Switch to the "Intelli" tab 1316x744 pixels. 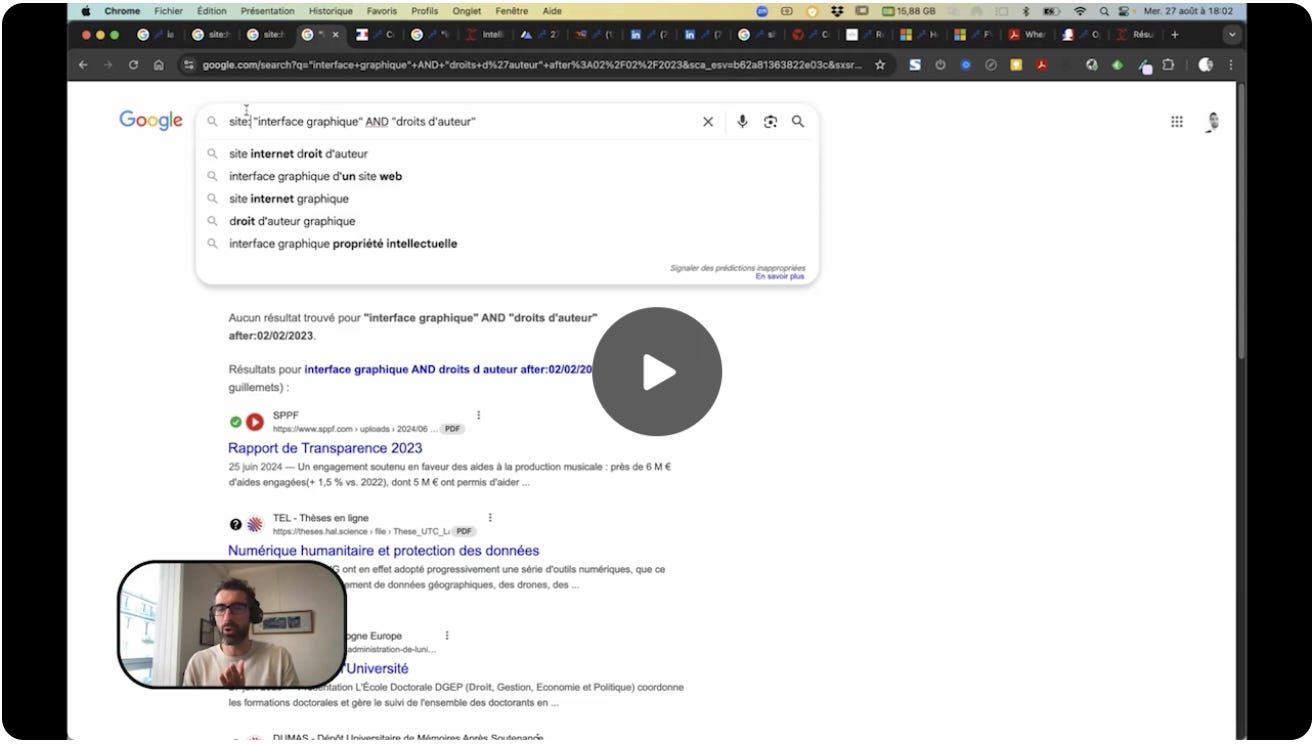(486, 34)
